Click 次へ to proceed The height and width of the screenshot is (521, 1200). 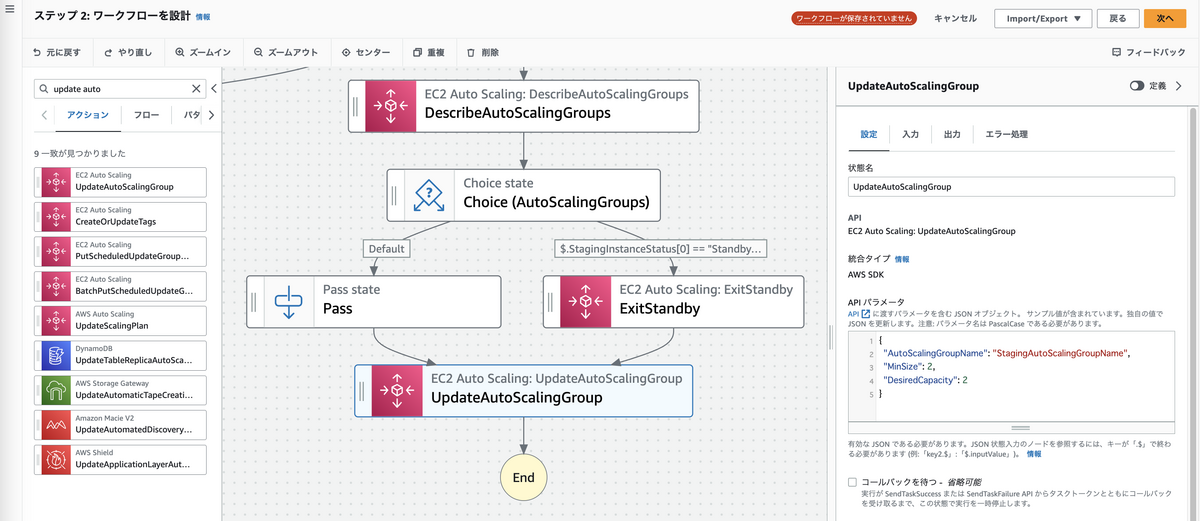pos(1165,18)
